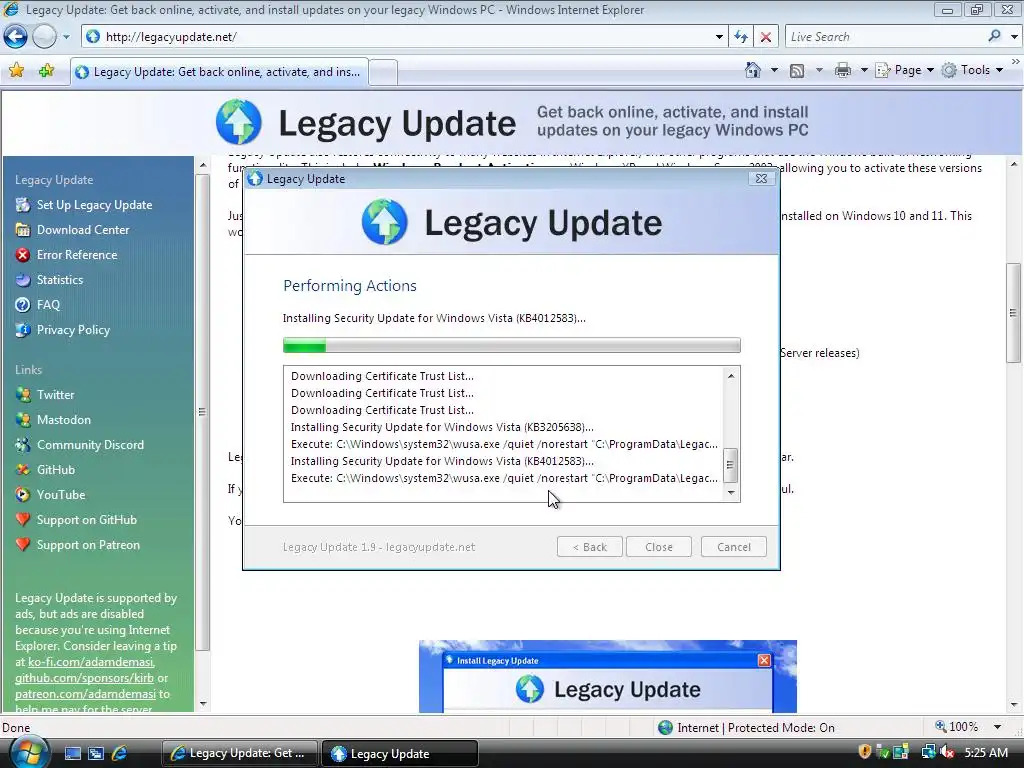The width and height of the screenshot is (1024, 768).
Task: Follow the patreon.com/adamdemasi link
Action: (x=86, y=694)
